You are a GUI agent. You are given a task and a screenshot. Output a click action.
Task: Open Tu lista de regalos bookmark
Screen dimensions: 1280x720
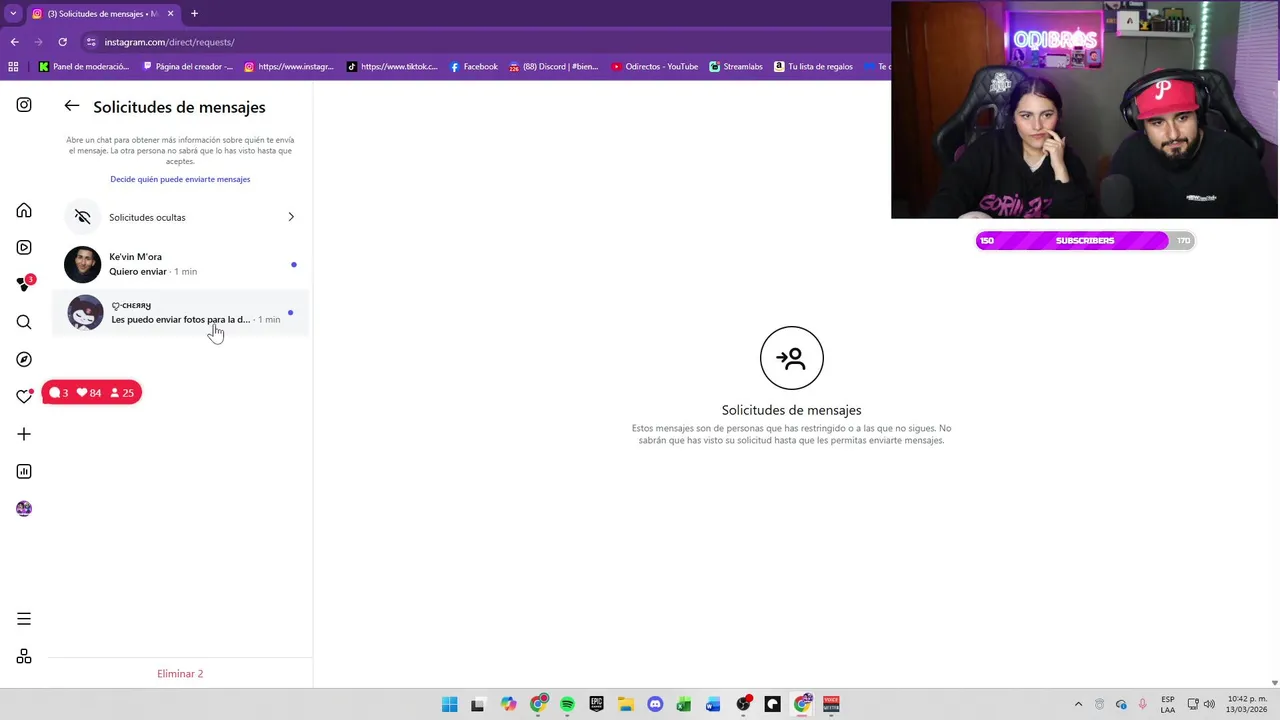tap(813, 67)
